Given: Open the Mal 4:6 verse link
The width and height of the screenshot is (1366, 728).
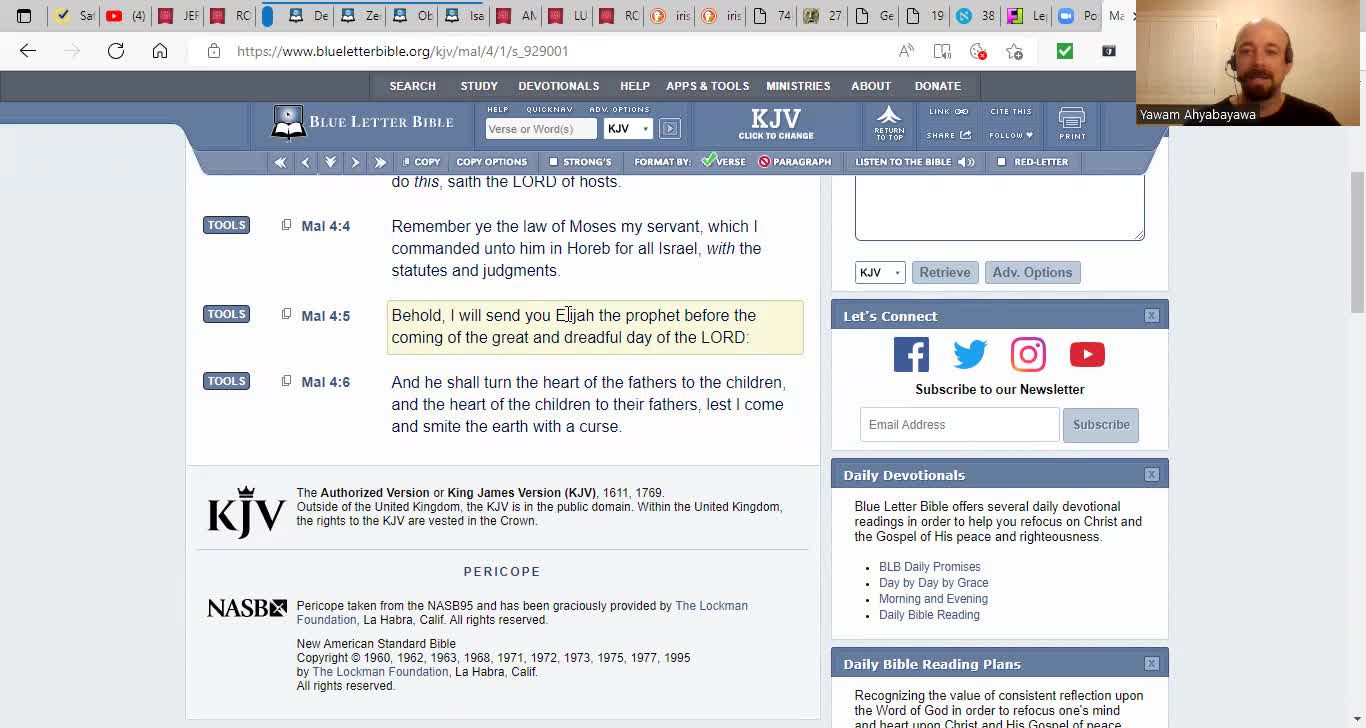Looking at the screenshot, I should 326,382.
